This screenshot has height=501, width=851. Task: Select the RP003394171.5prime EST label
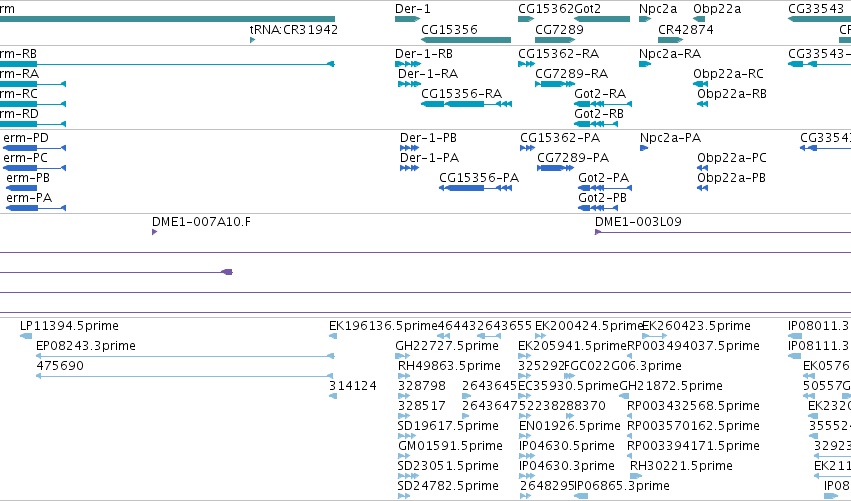click(x=693, y=446)
